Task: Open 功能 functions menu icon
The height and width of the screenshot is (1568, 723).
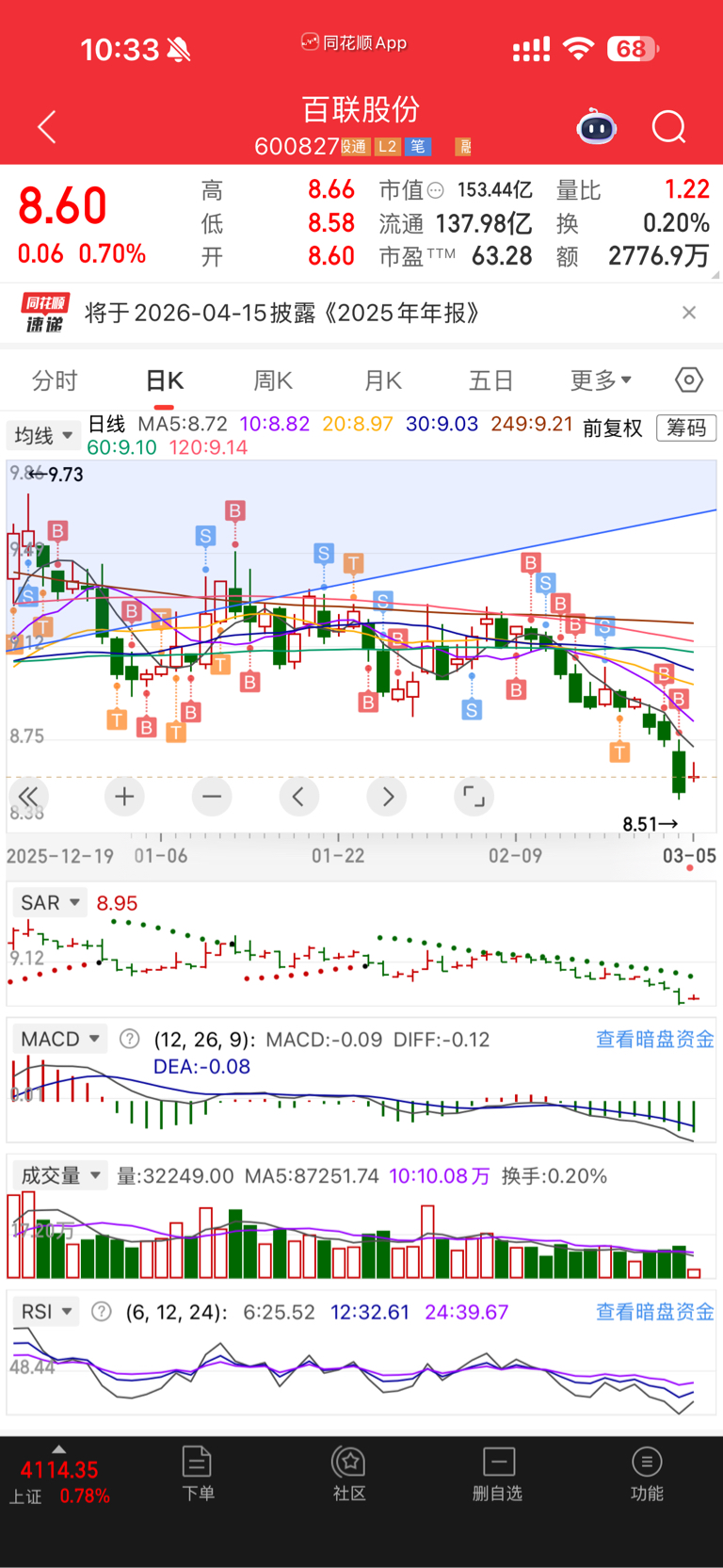Action: click(647, 1474)
